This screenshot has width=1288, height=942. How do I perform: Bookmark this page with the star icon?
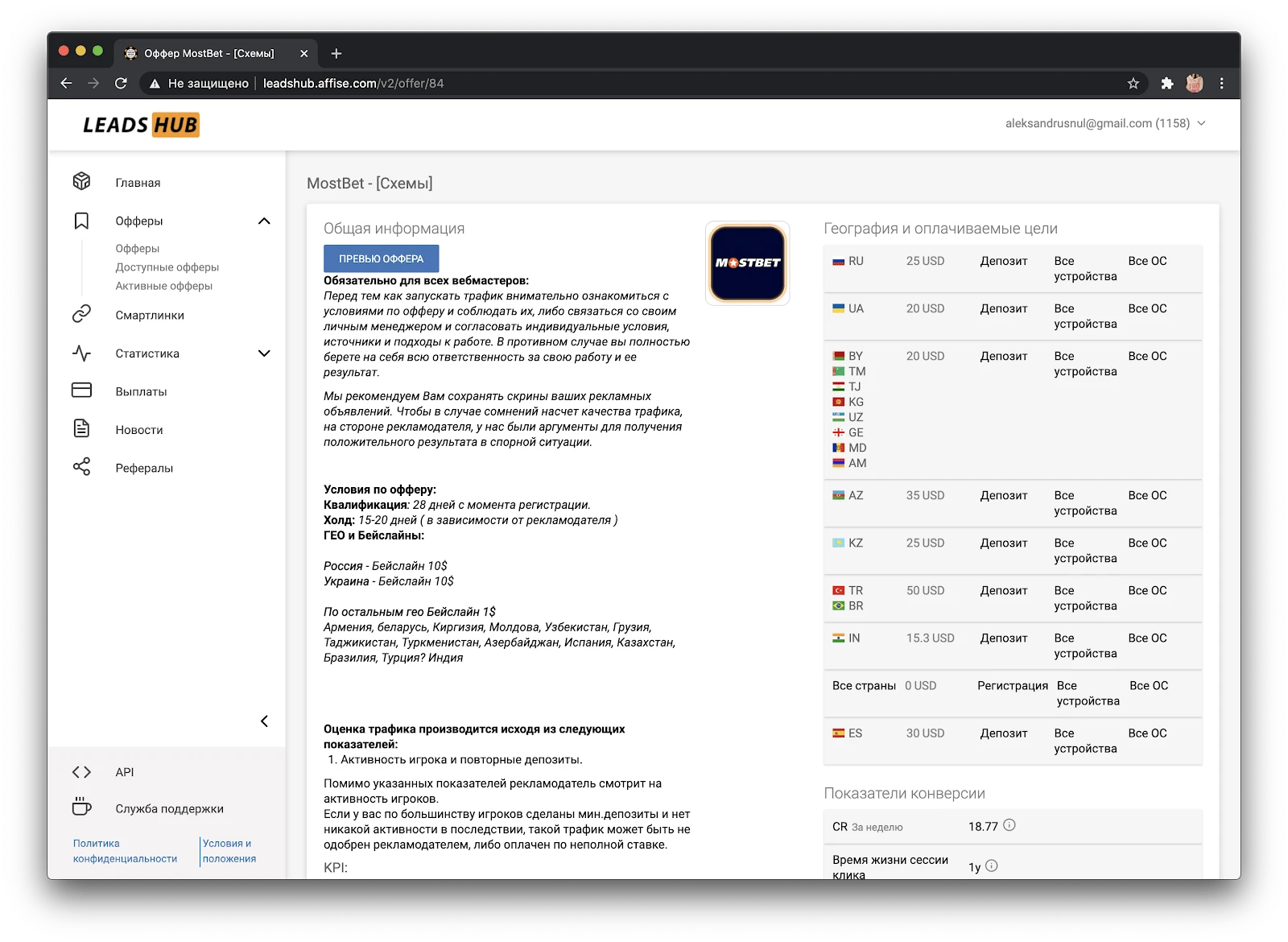click(1133, 83)
